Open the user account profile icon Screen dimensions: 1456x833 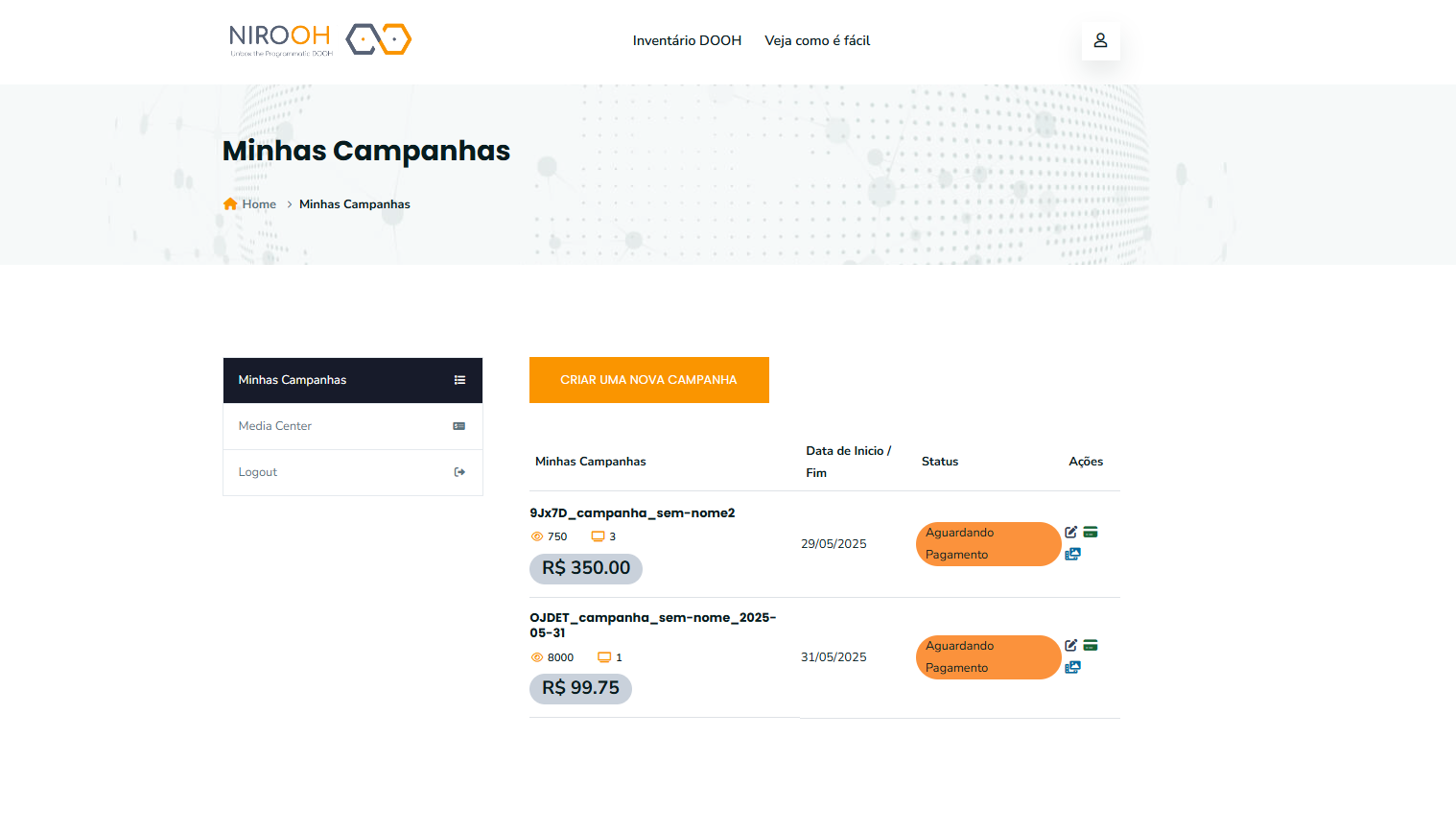1100,40
